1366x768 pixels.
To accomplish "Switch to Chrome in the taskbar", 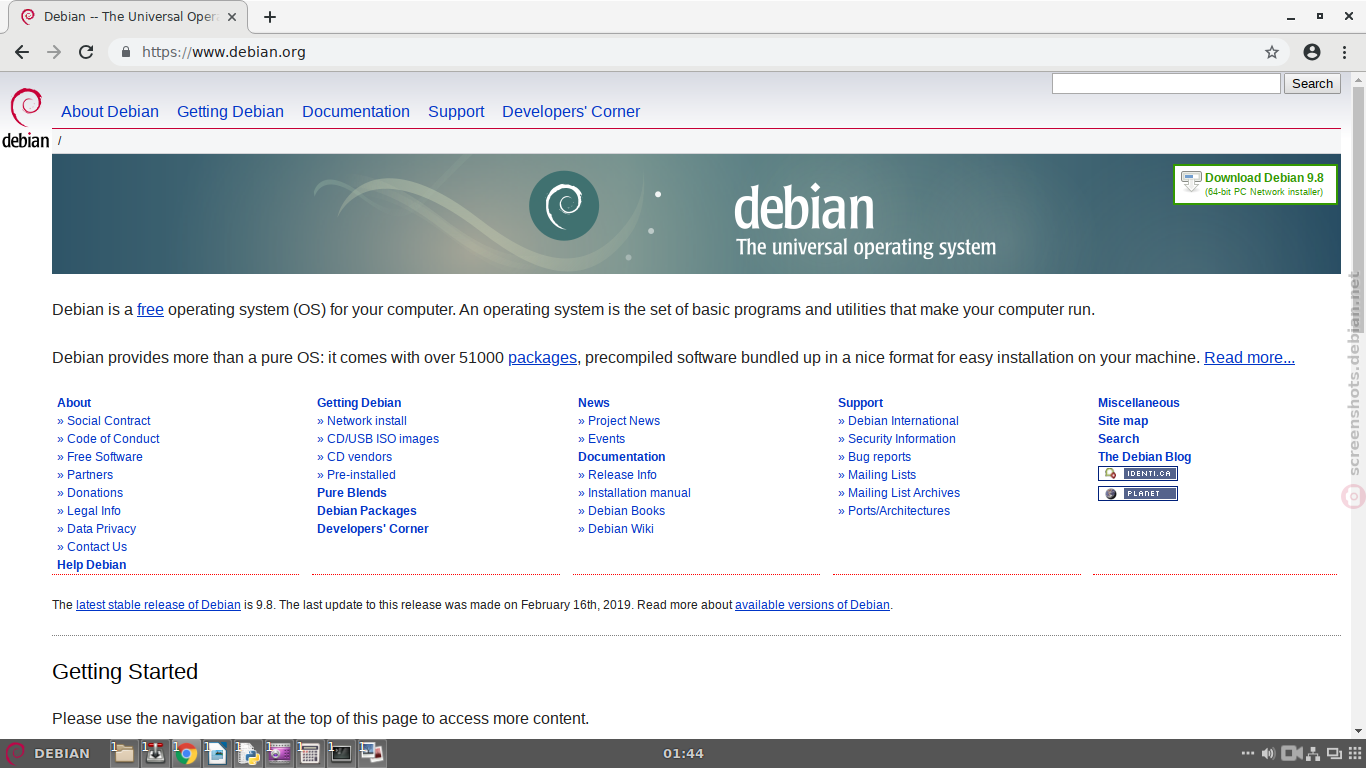I will (x=185, y=754).
